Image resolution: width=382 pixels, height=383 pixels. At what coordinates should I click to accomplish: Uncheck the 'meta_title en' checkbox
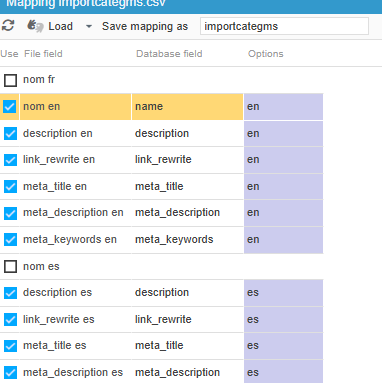[10, 186]
